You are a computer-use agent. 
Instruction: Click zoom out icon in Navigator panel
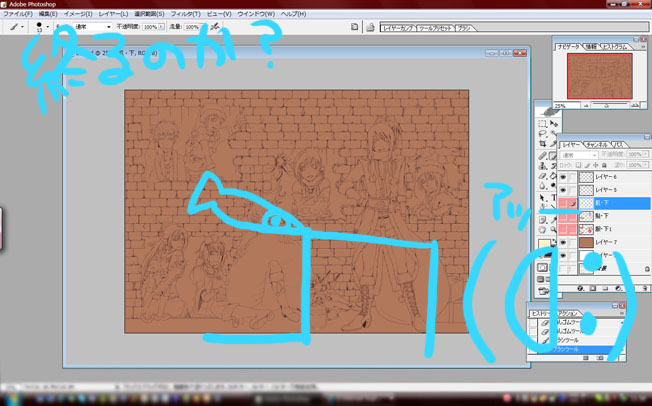pos(586,106)
